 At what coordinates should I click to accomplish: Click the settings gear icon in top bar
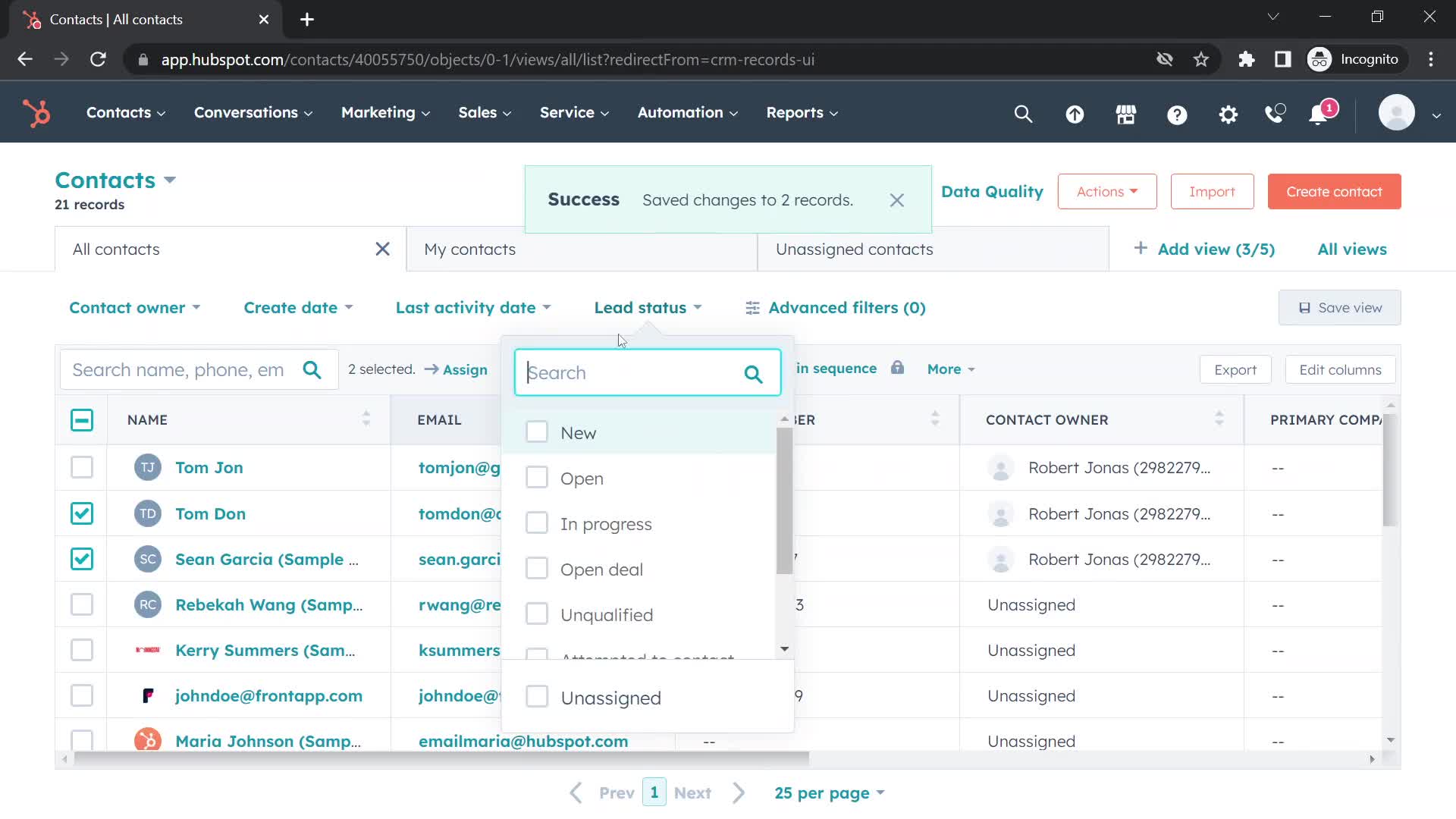[1229, 112]
